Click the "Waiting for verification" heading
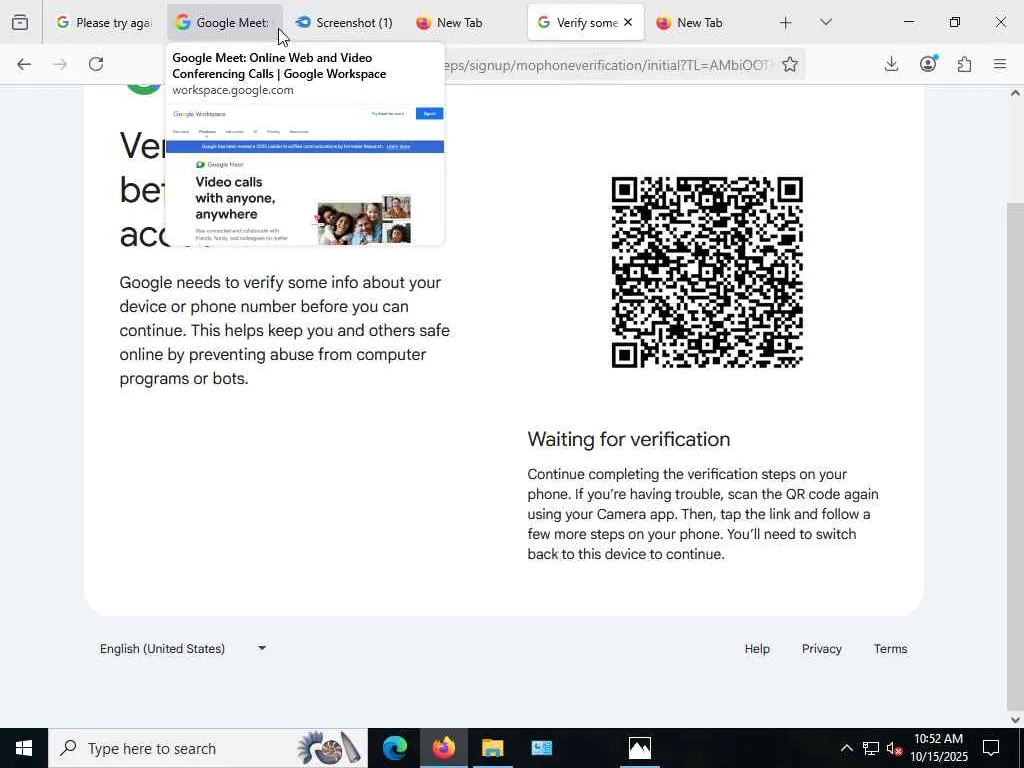Screen dimensions: 1024x768 tap(628, 439)
